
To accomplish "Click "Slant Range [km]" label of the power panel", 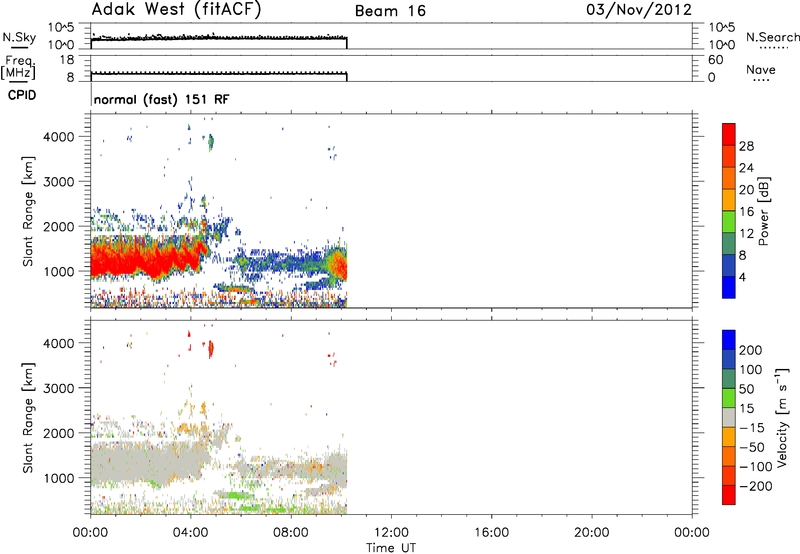I will pyautogui.click(x=28, y=211).
